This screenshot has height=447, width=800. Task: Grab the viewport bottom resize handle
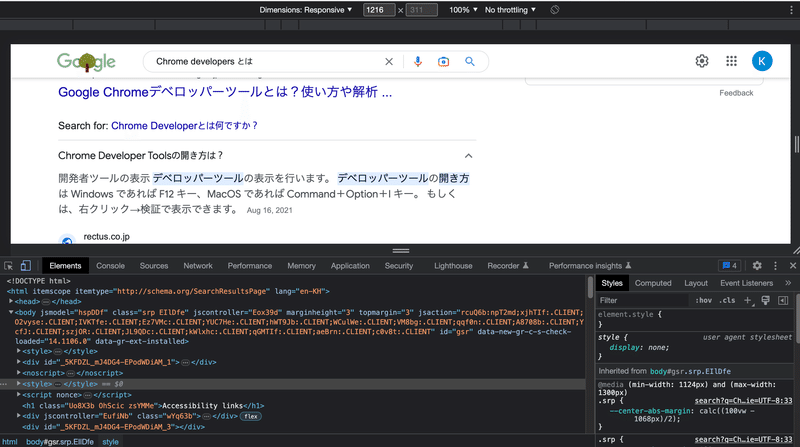(401, 251)
